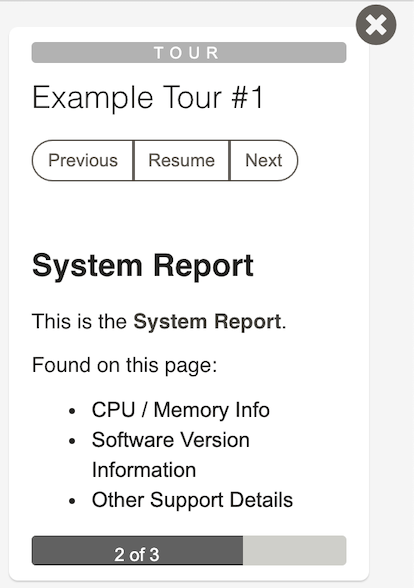414x588 pixels.
Task: Click bold System Report in the sentence
Action: [x=207, y=322]
